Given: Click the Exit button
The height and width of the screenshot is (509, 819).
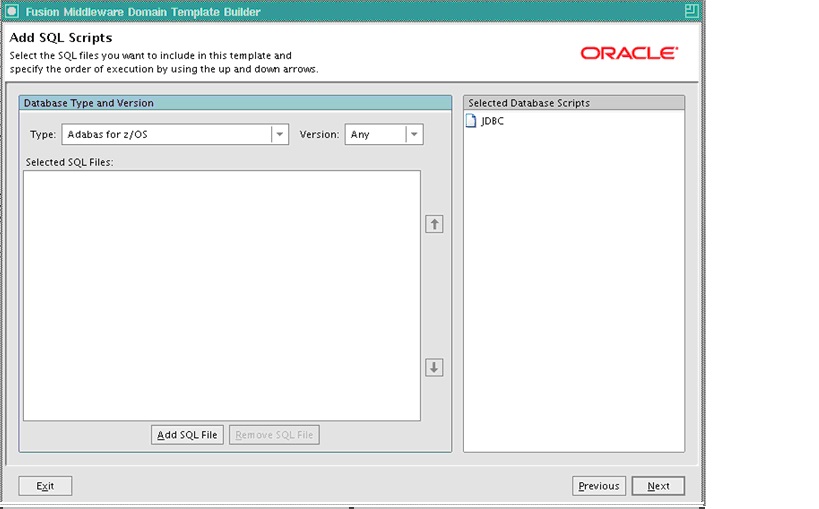Looking at the screenshot, I should [45, 486].
